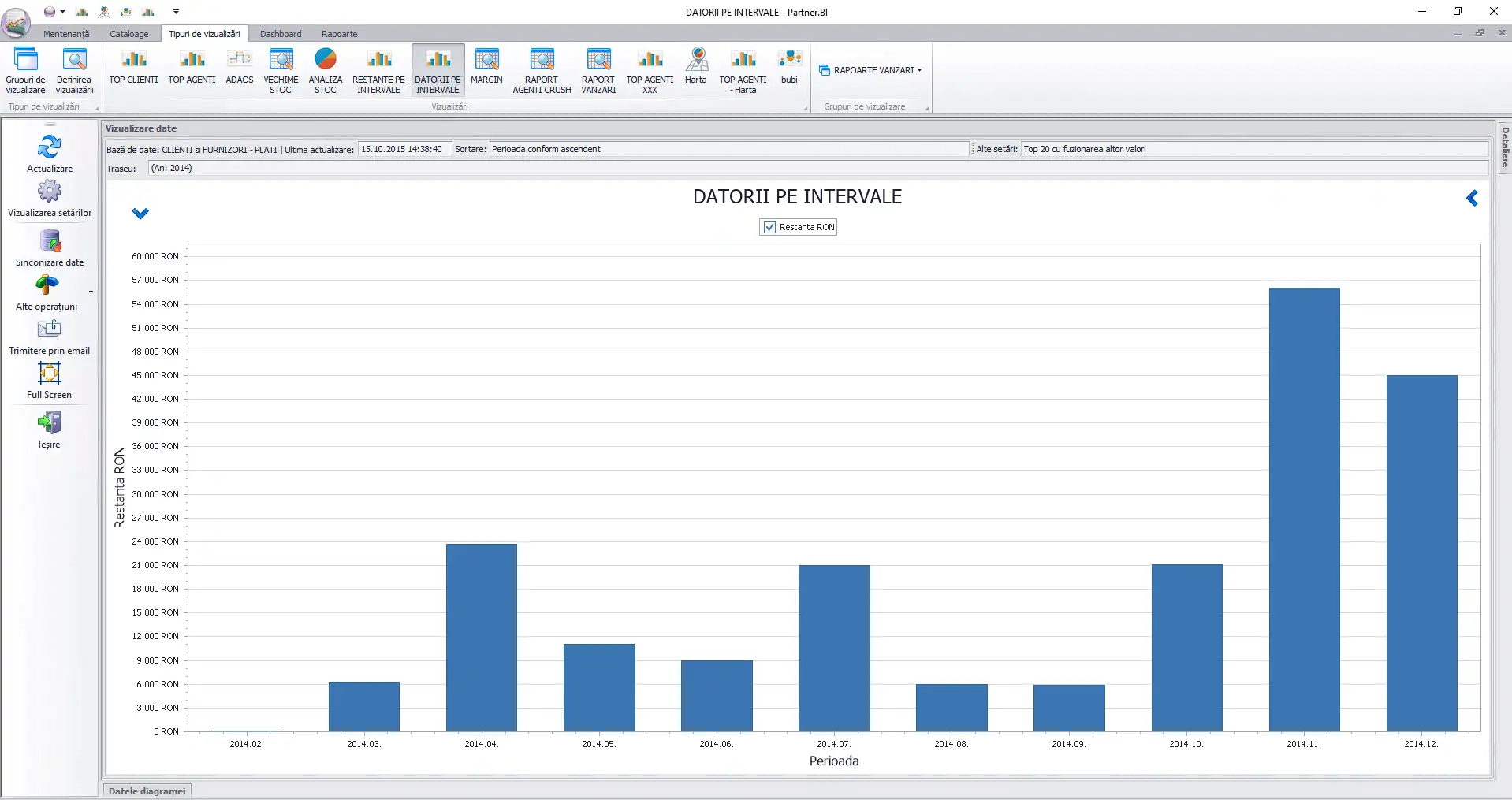Open Datele diagramei bottom tab

(147, 791)
